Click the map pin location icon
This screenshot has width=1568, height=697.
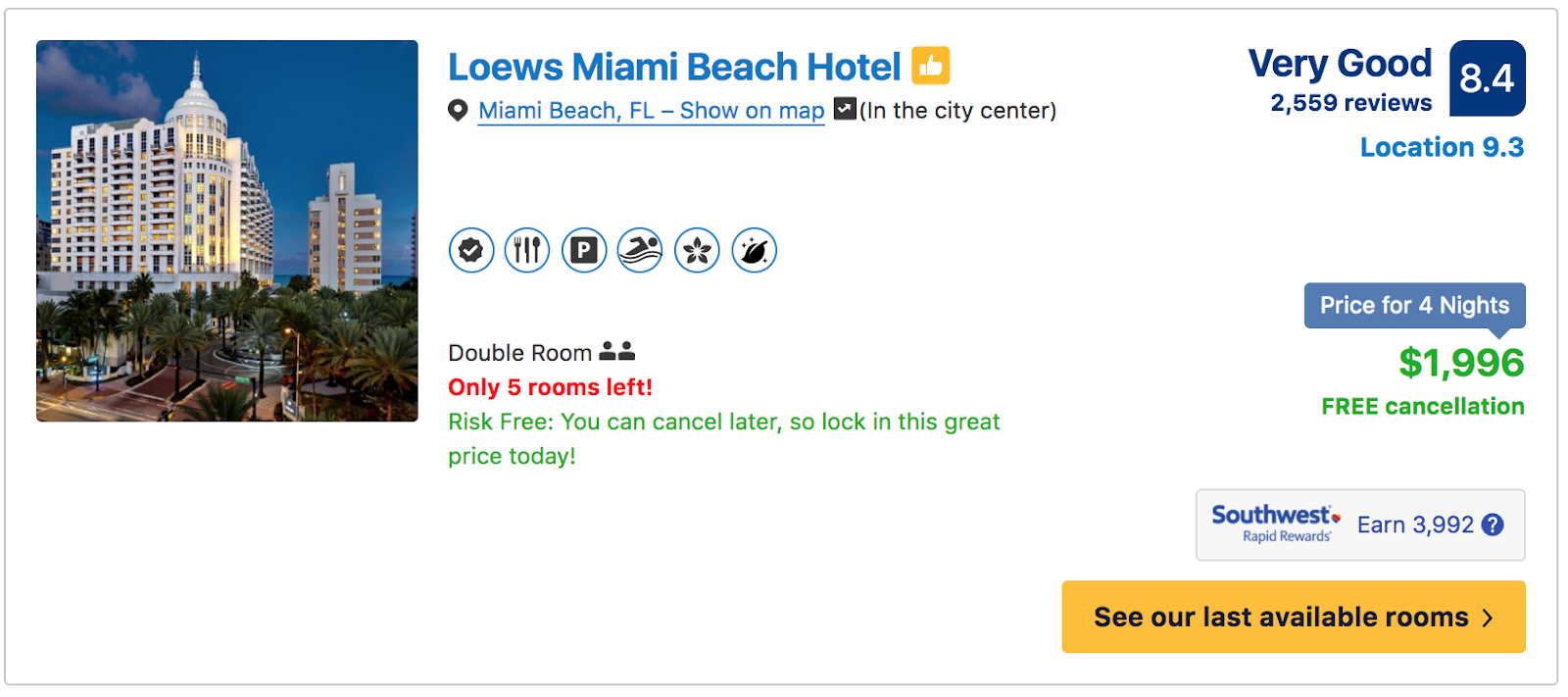pos(458,110)
